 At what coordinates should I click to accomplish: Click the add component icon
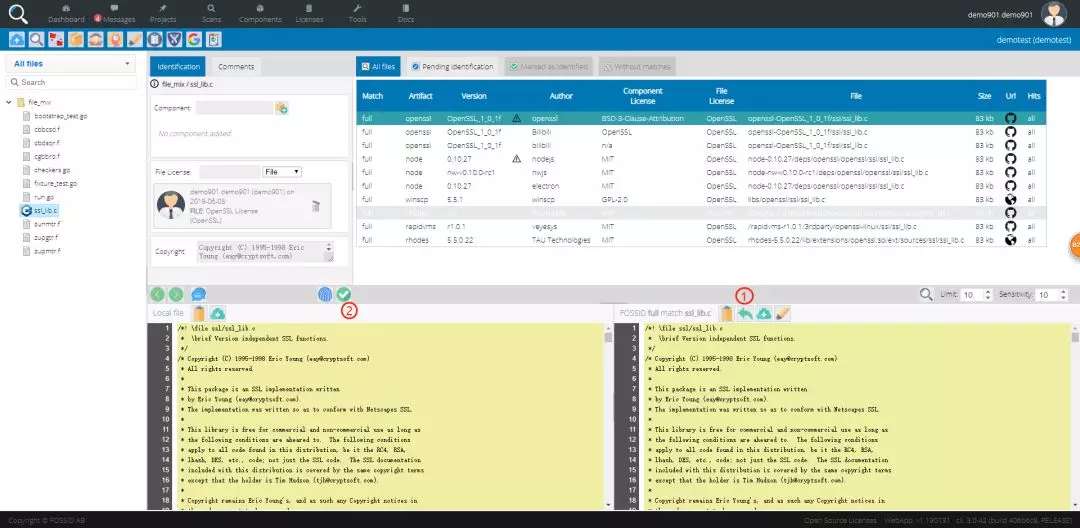tap(281, 108)
